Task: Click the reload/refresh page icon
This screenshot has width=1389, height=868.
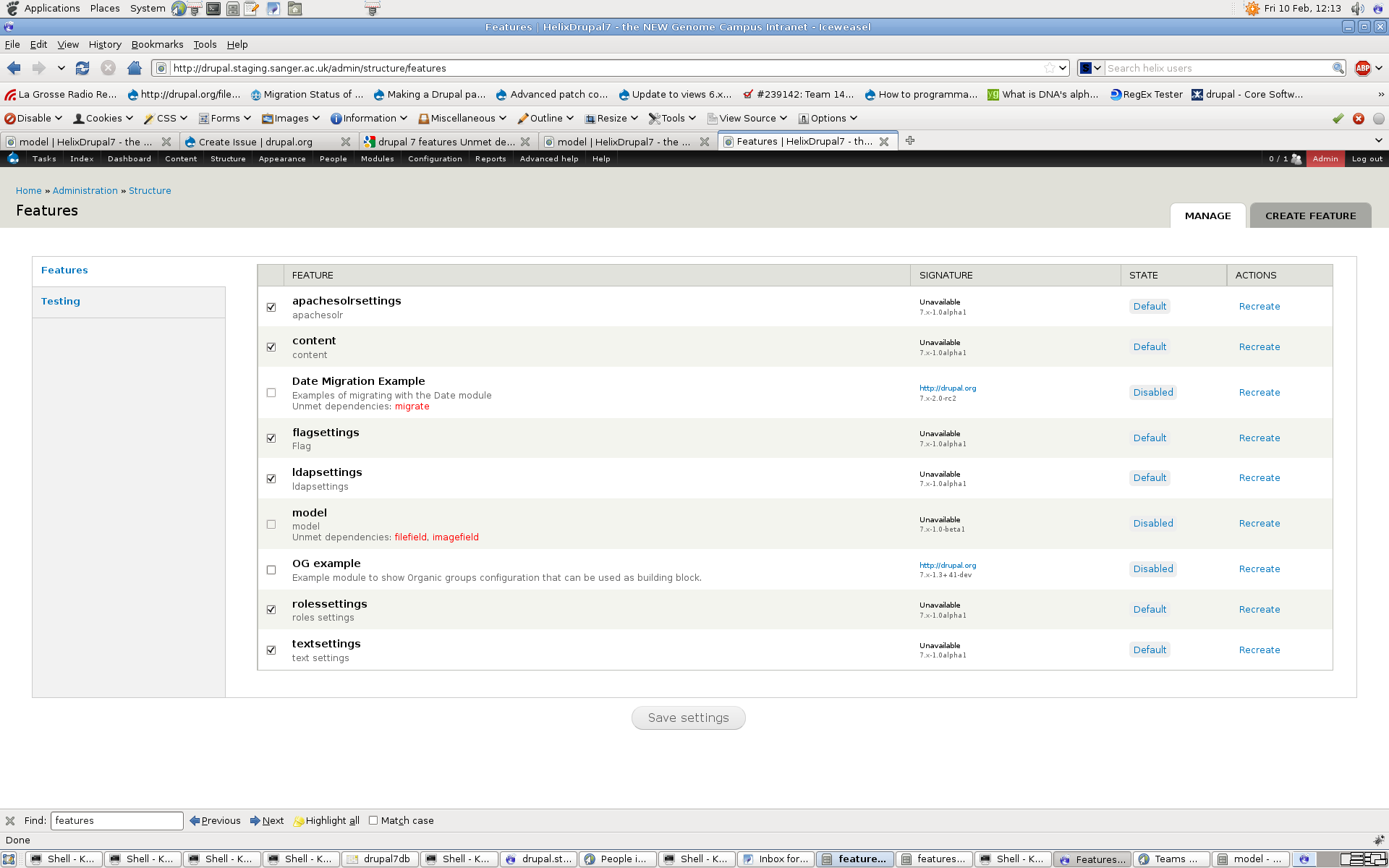Action: (83, 68)
